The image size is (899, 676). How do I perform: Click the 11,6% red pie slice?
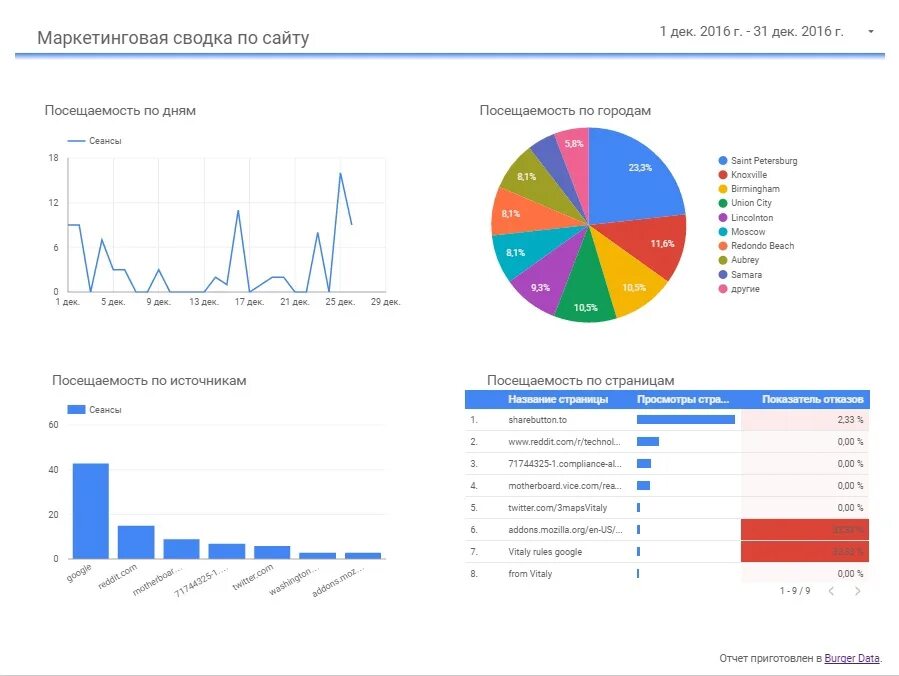tap(648, 244)
